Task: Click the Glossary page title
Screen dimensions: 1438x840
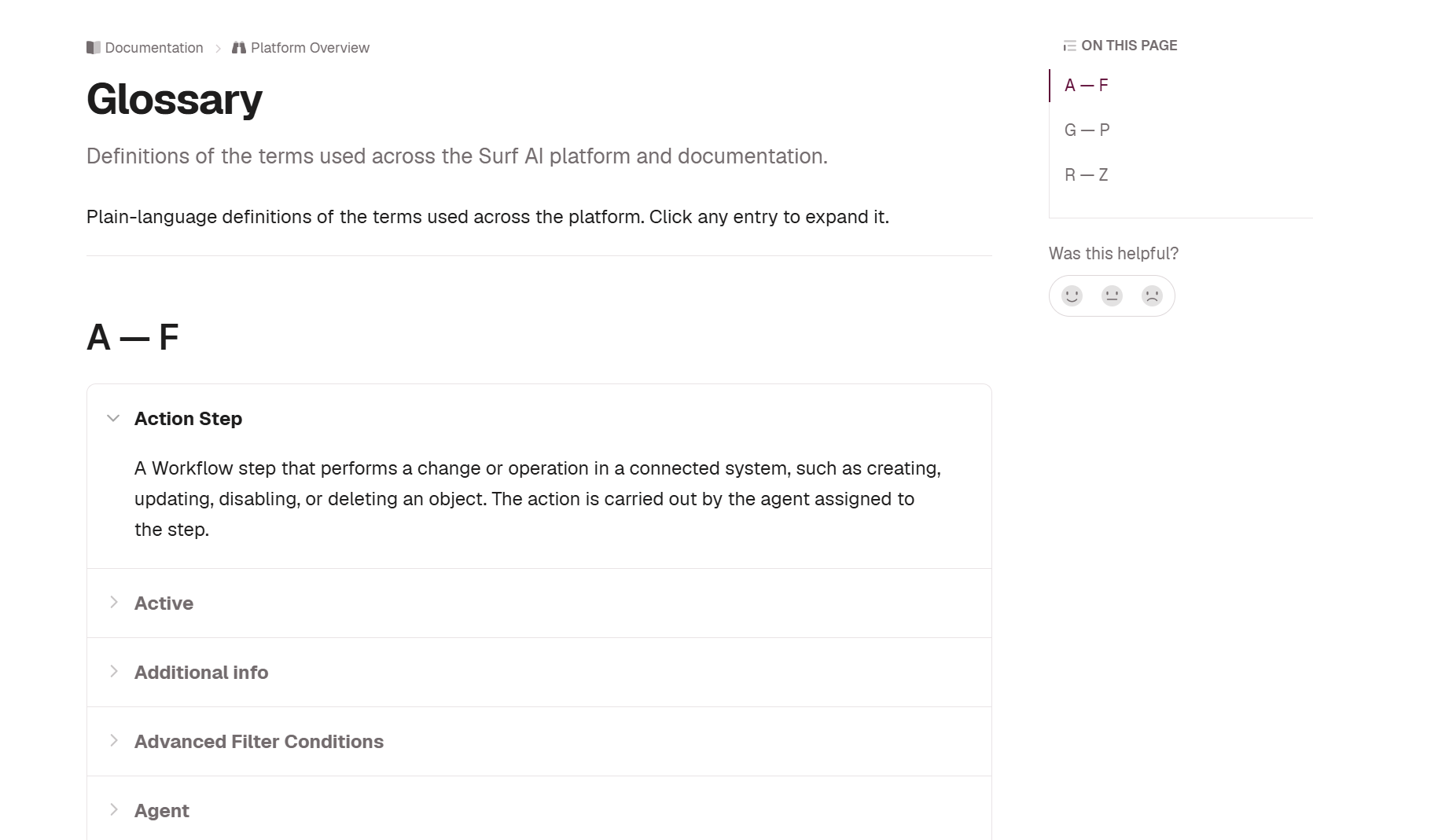Action: pos(175,99)
